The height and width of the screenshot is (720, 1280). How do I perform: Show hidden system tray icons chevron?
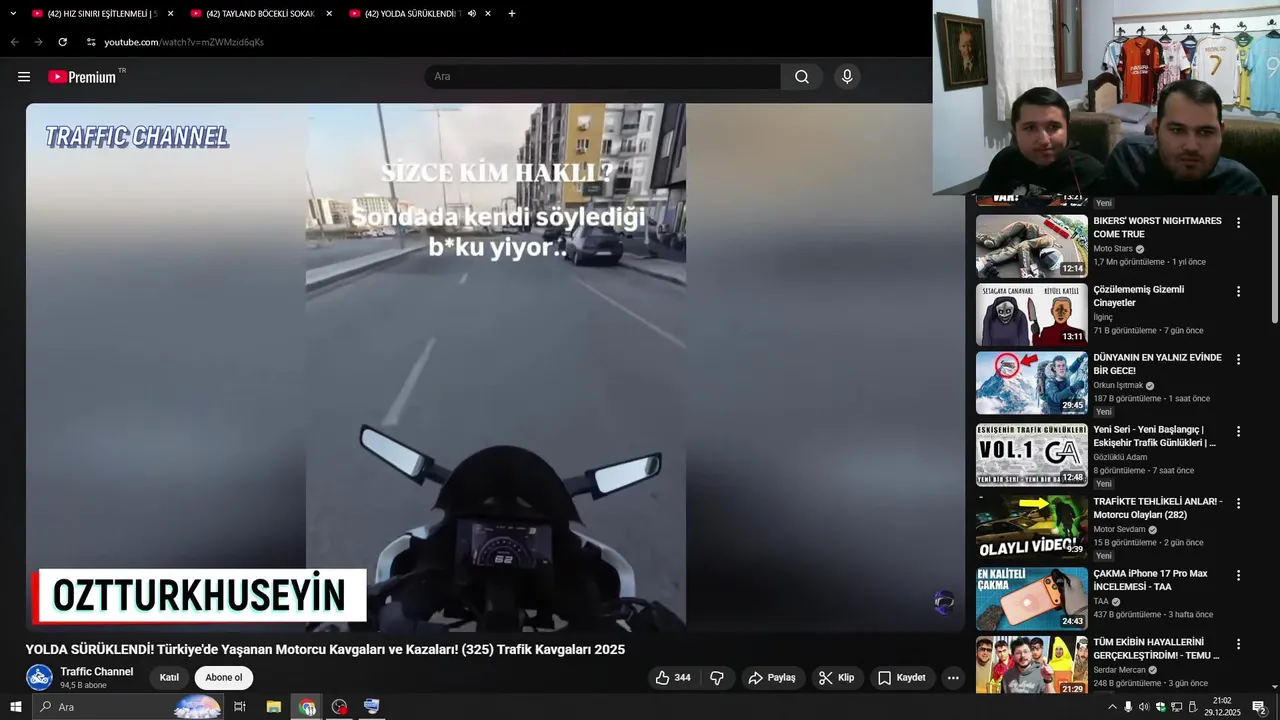click(1112, 707)
